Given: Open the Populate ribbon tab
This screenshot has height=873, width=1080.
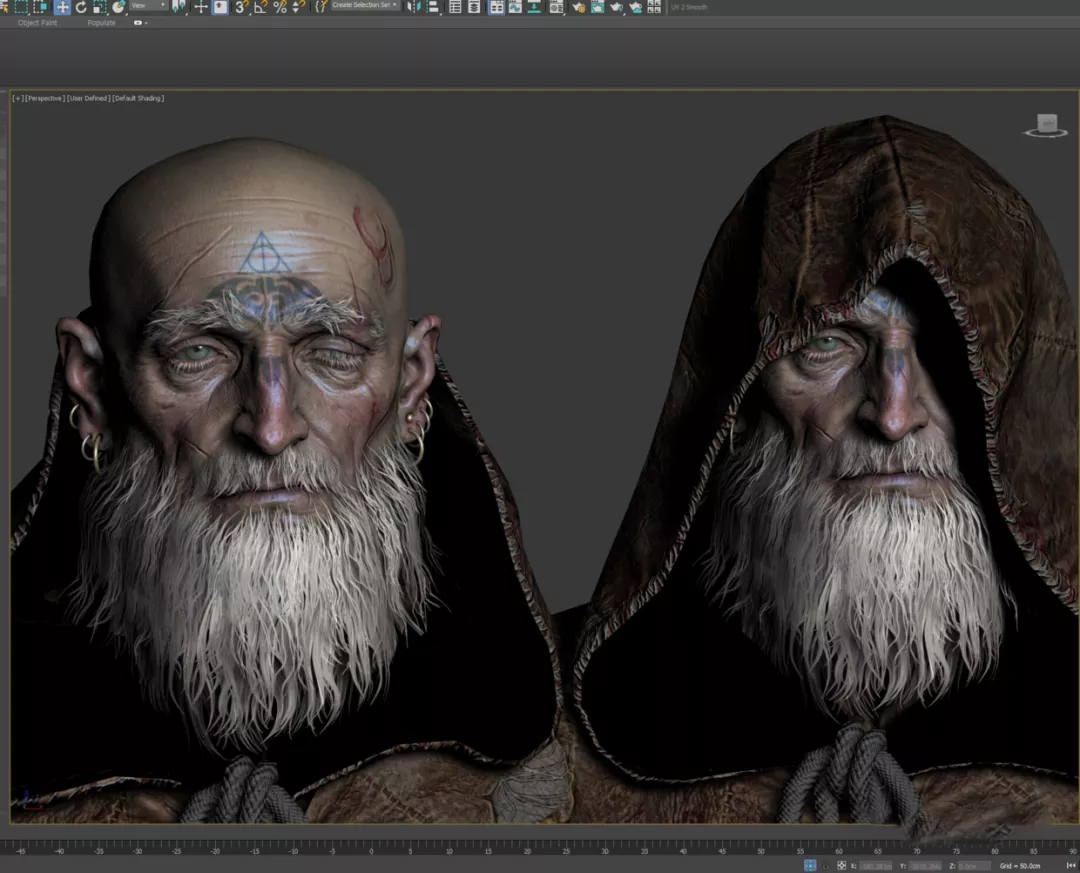Looking at the screenshot, I should click(x=101, y=23).
